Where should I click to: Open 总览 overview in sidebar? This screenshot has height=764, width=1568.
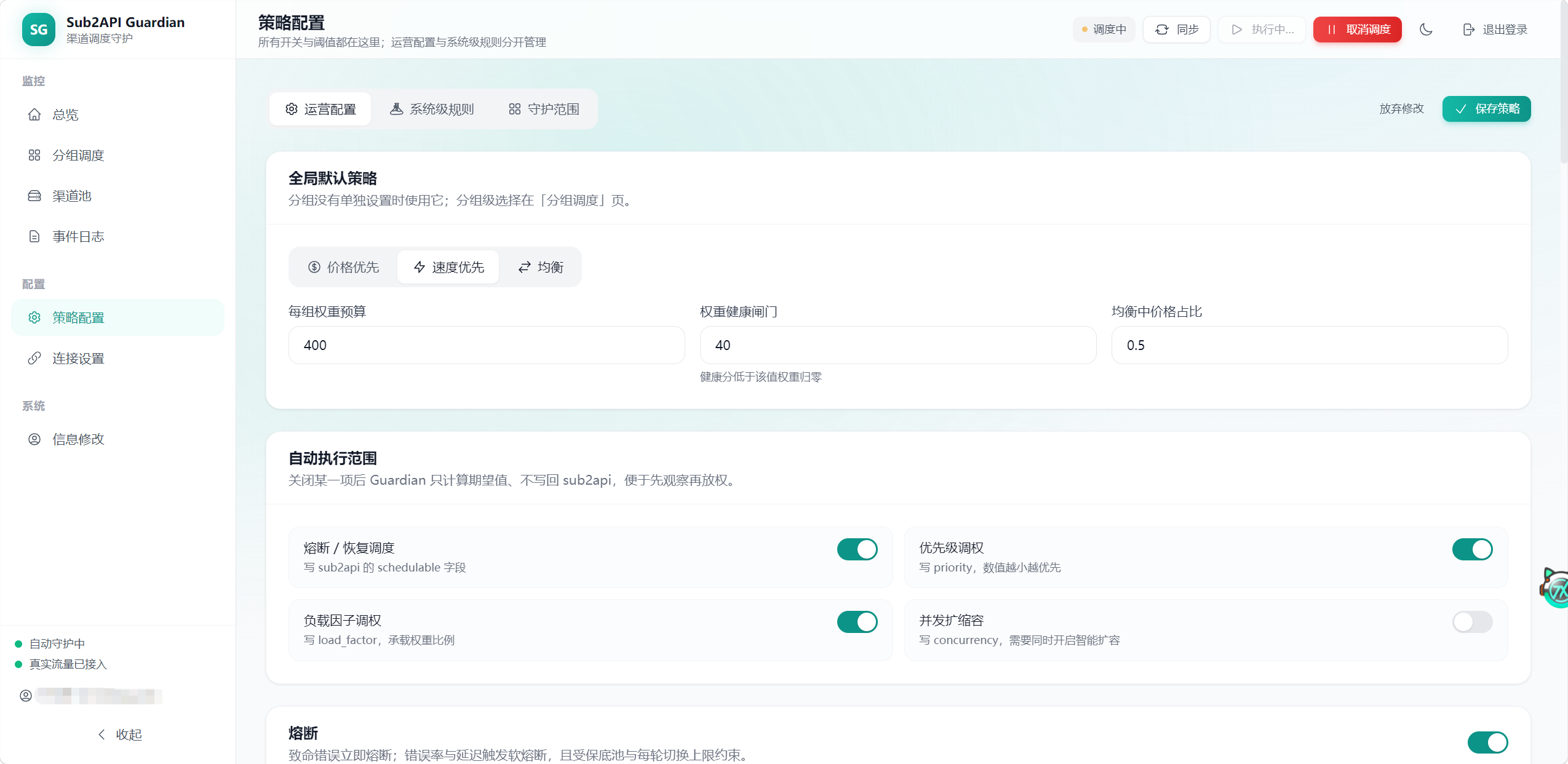tap(117, 114)
